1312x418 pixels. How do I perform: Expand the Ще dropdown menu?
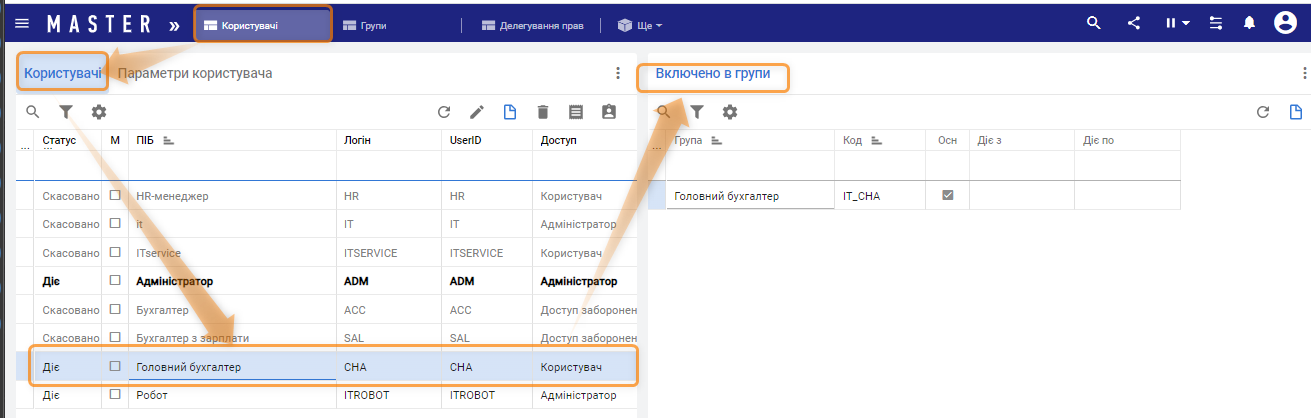(641, 24)
